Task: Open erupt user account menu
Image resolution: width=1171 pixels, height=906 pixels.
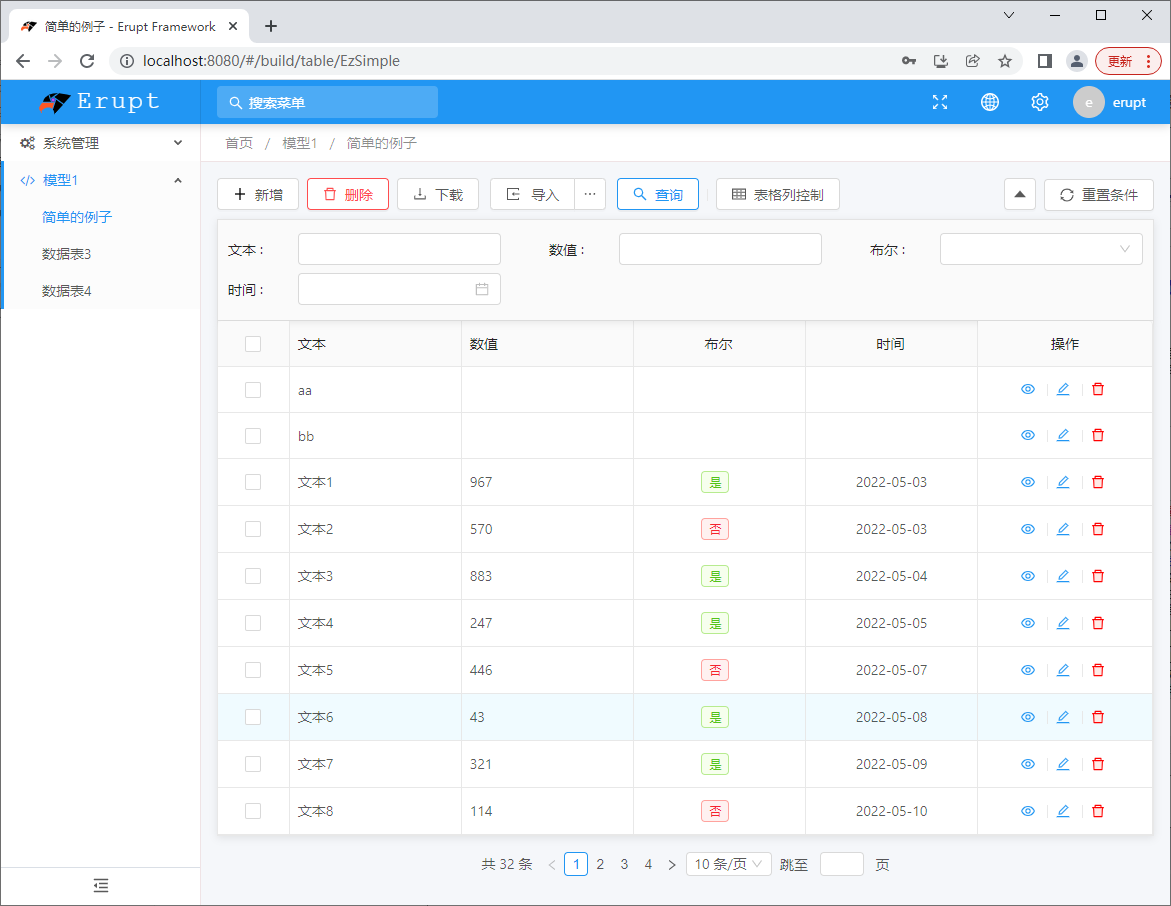Action: [x=1110, y=102]
